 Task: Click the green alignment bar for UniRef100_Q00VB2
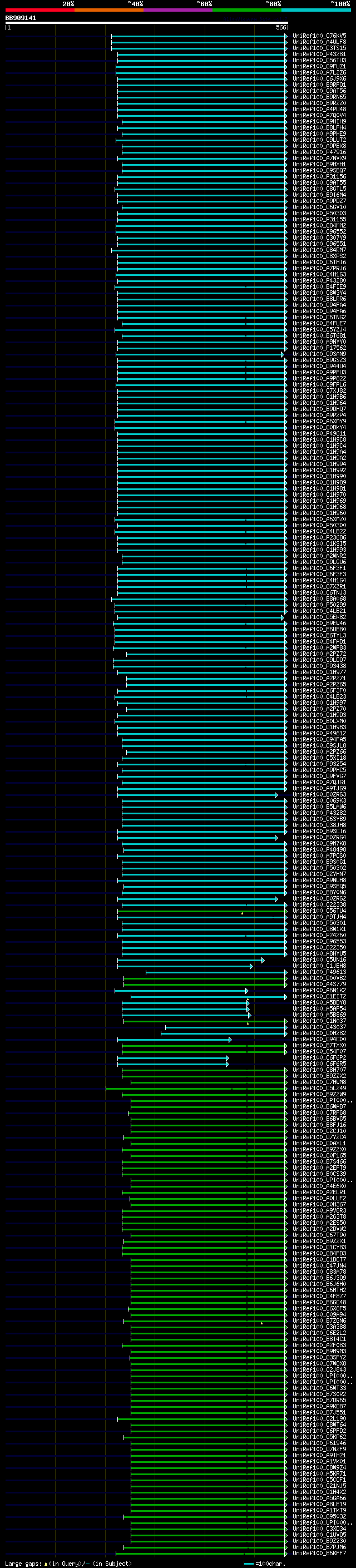(x=205, y=978)
